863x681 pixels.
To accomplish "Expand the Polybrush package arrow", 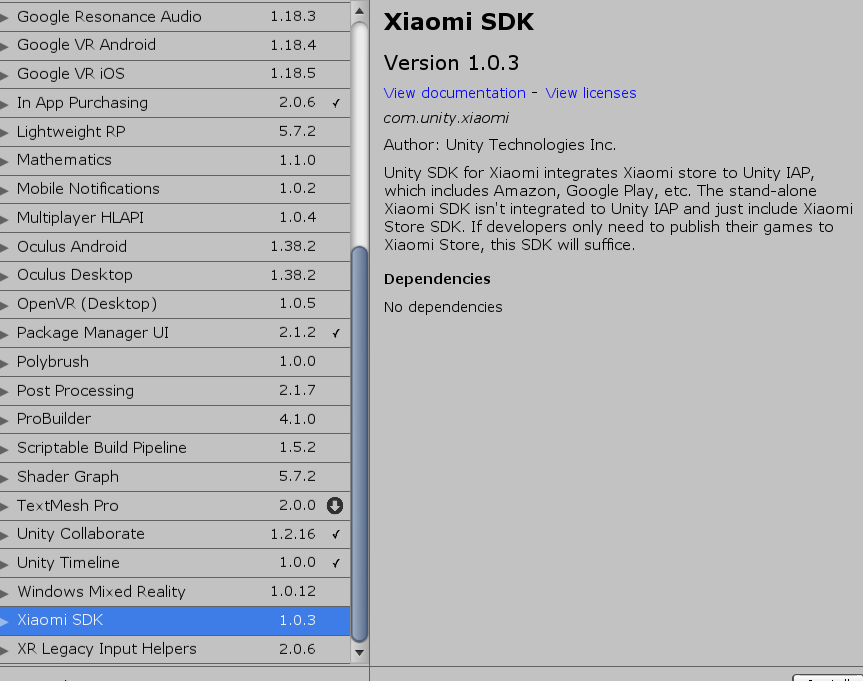I will pos(4,363).
